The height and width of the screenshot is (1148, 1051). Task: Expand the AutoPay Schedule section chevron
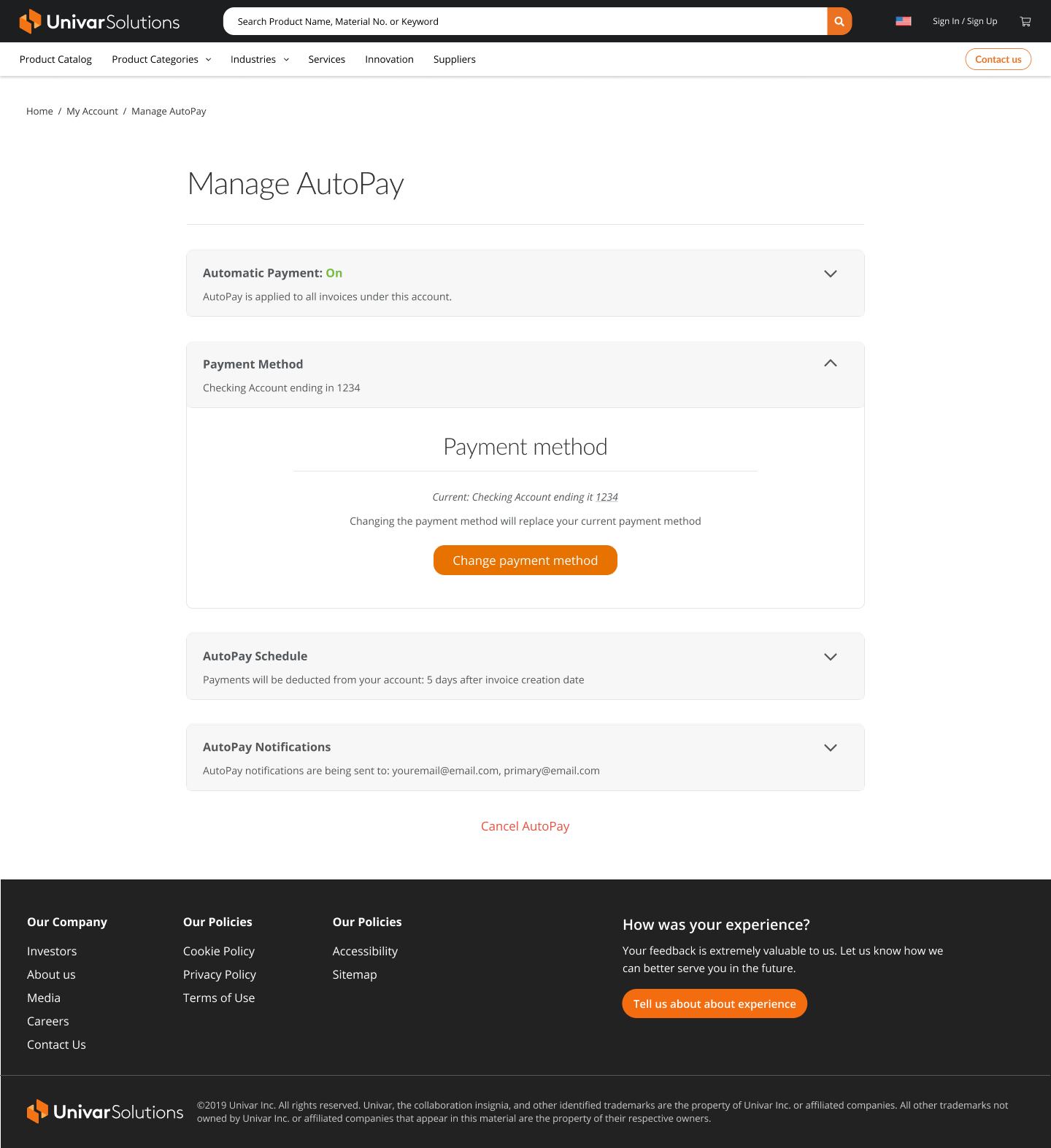tap(831, 657)
